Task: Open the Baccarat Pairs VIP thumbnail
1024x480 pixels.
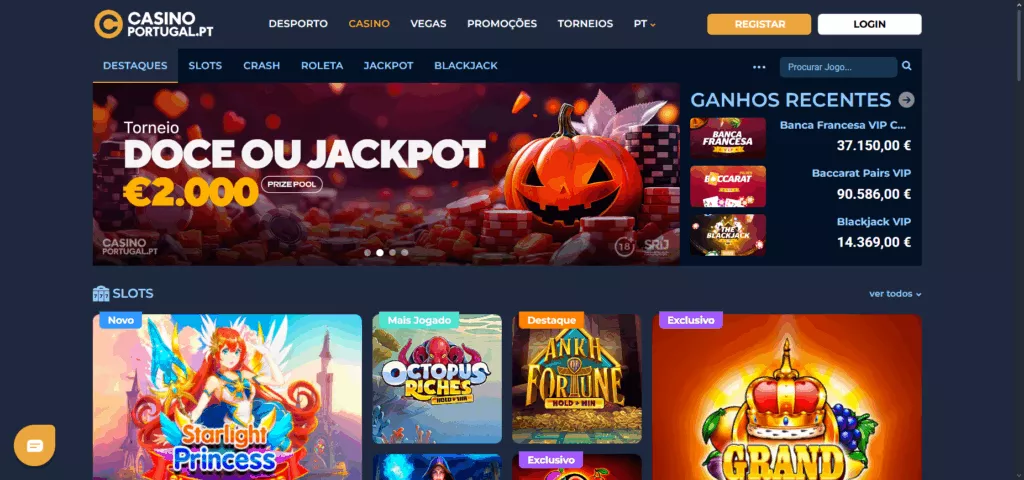Action: coord(728,186)
